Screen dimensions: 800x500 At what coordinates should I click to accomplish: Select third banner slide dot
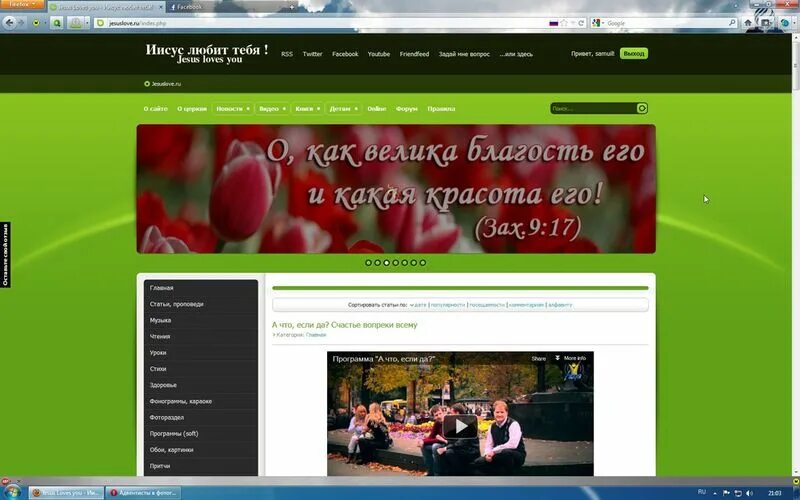click(386, 263)
